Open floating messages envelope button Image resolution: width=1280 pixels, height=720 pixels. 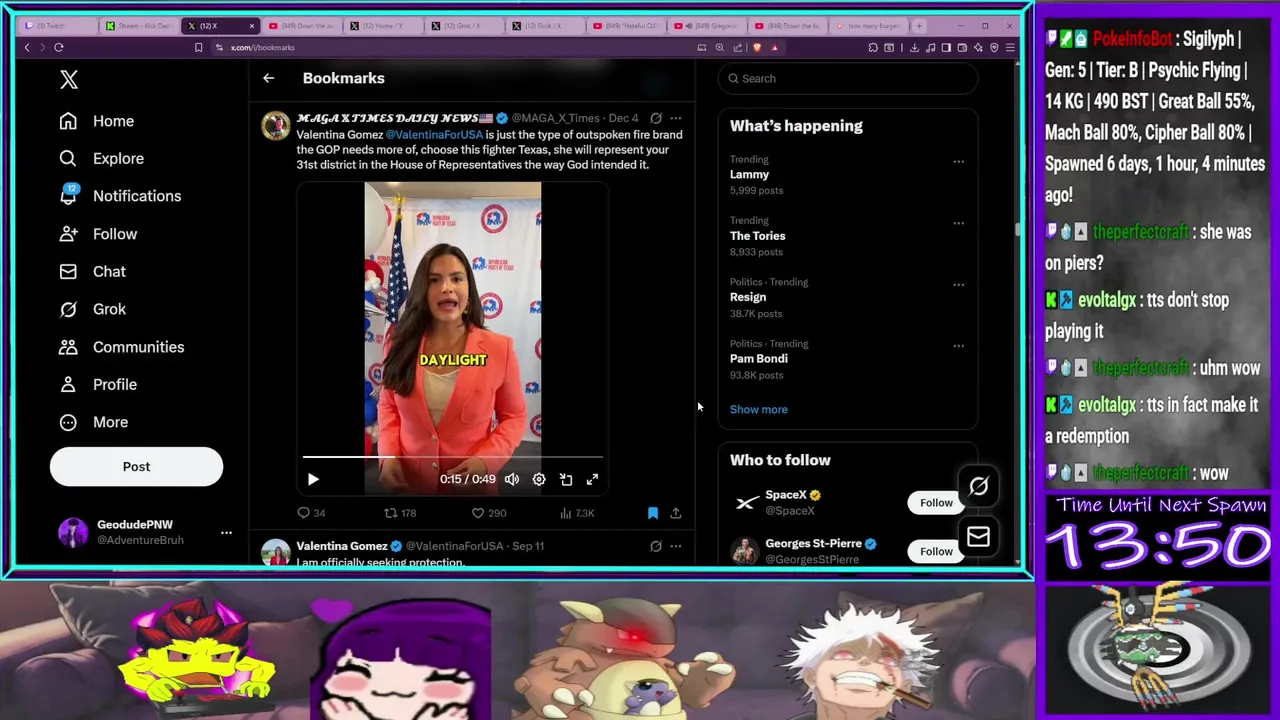tap(978, 538)
